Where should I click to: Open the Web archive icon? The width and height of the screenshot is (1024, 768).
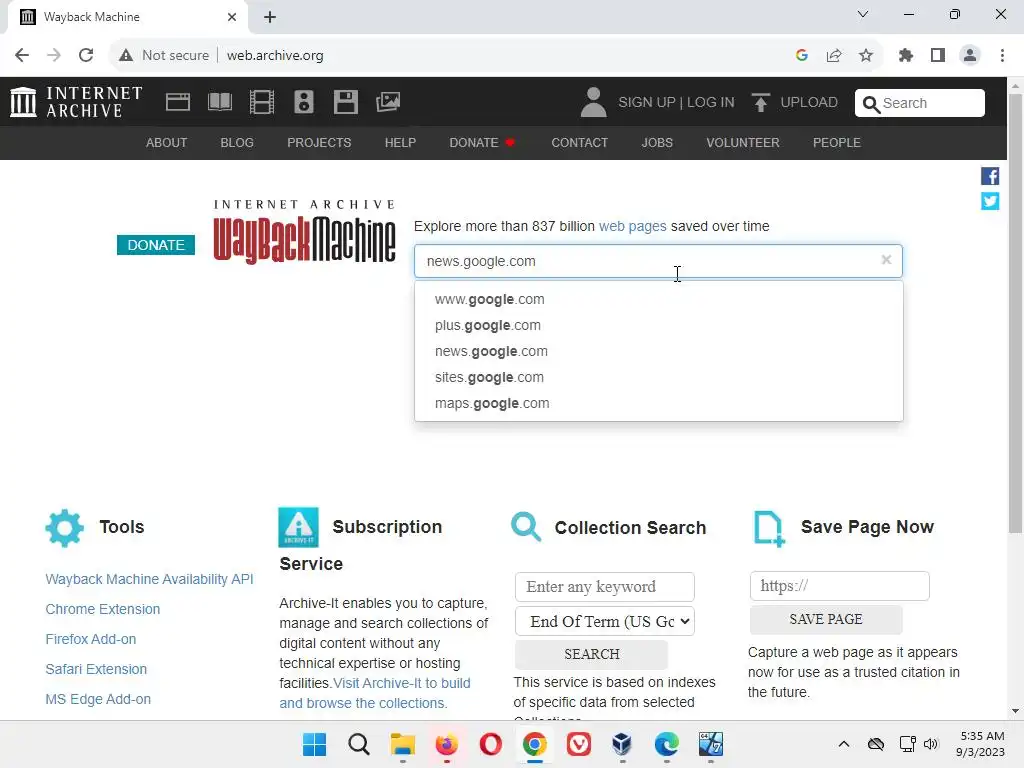pyautogui.click(x=178, y=102)
